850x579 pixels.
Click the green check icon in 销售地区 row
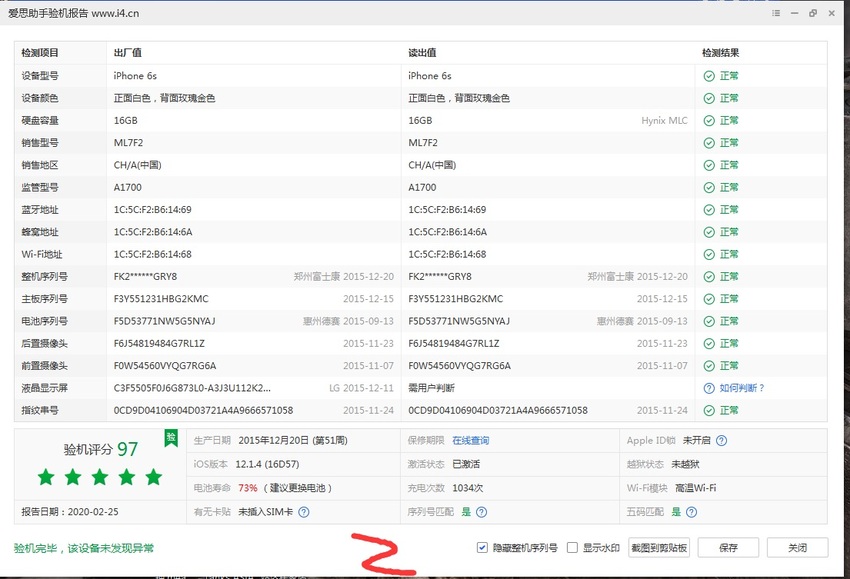[709, 165]
